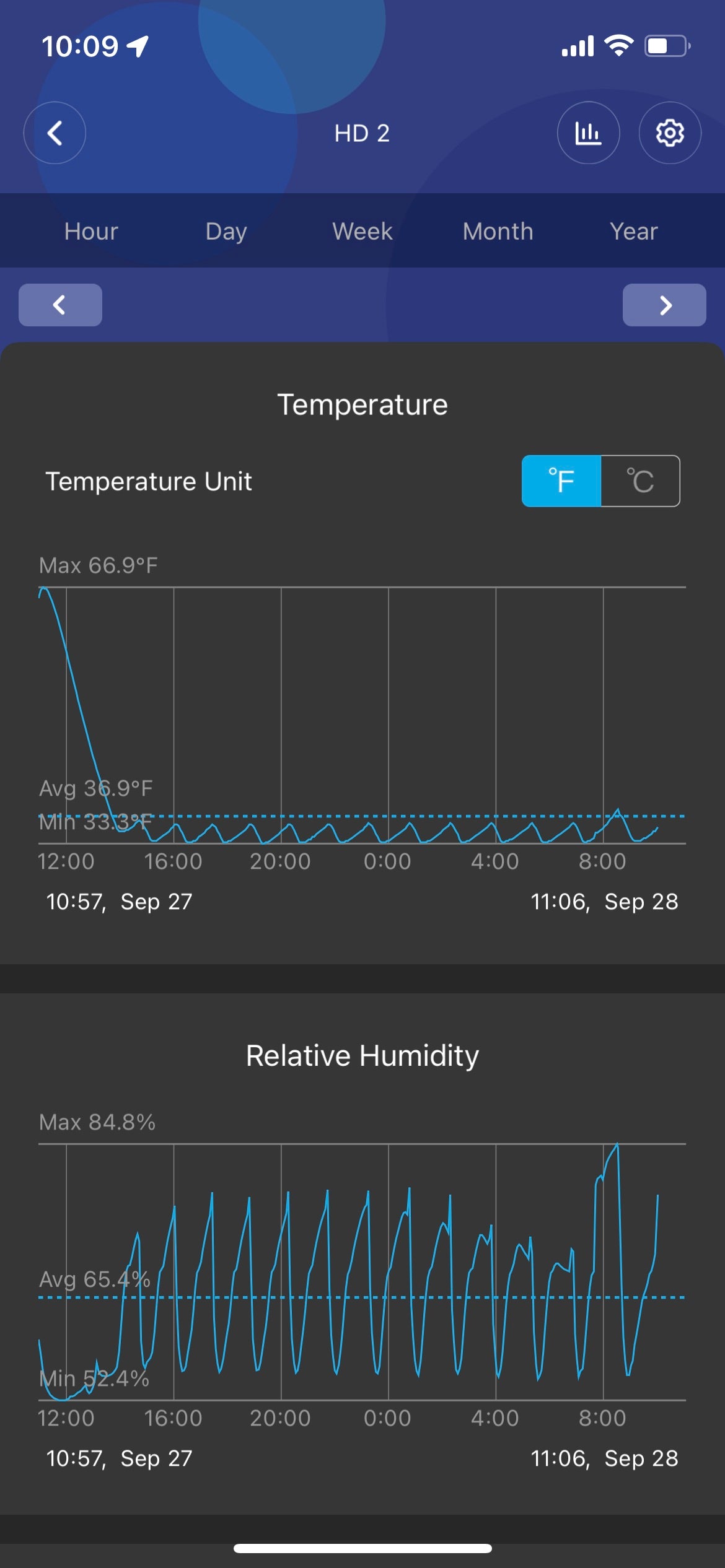Tap the Temperature chart's 0:00 gridline
Viewport: 725px width, 1568px height.
[x=389, y=712]
